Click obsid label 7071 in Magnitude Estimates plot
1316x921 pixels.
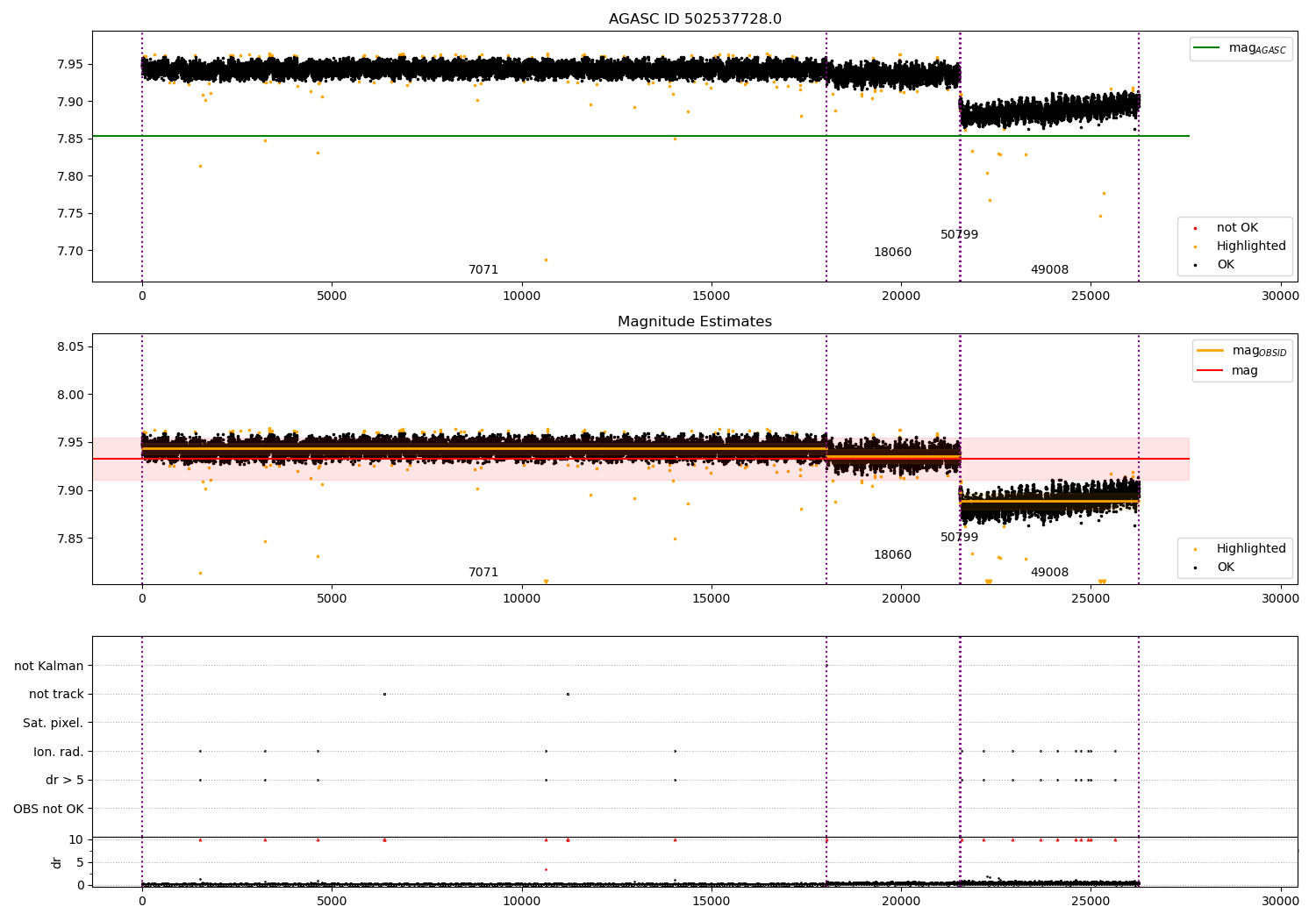[x=483, y=573]
